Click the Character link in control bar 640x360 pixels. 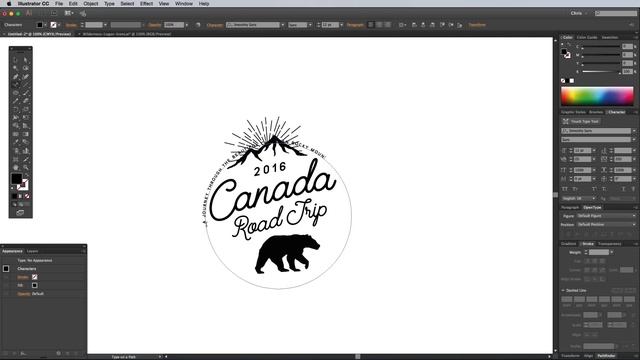tap(215, 25)
